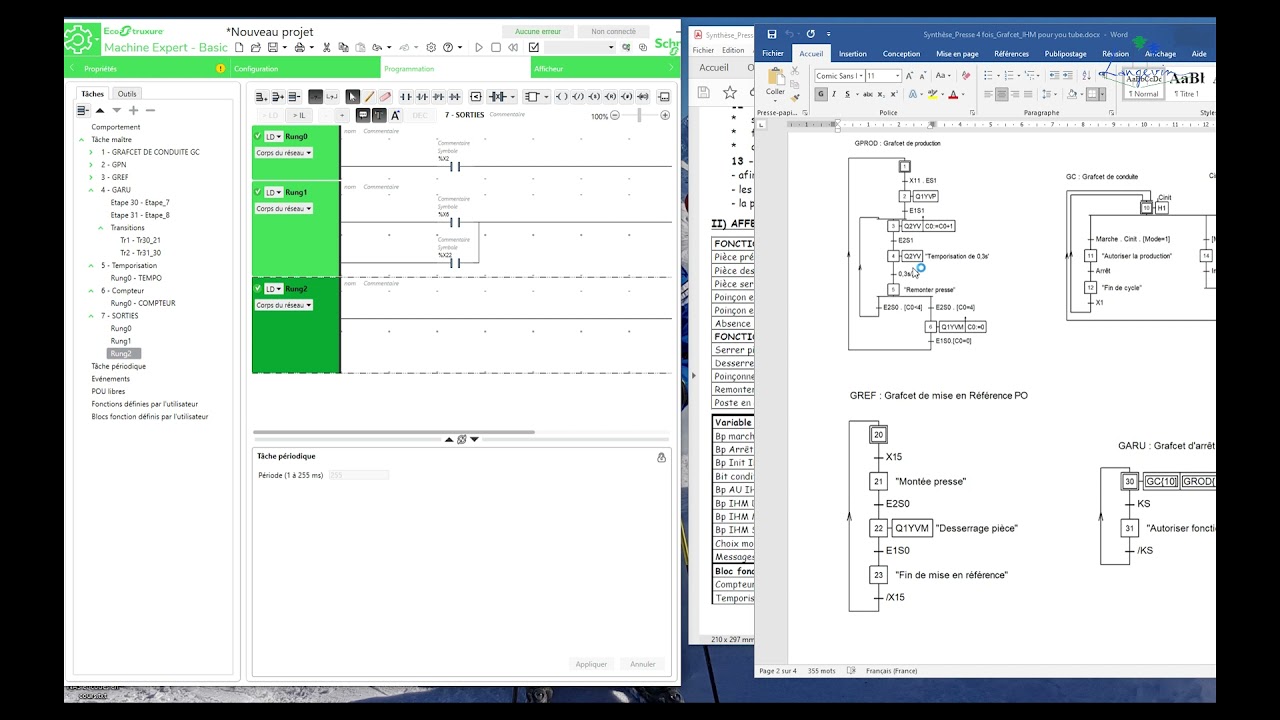
Task: Zoom in the ladder editor with plus
Action: [665, 115]
